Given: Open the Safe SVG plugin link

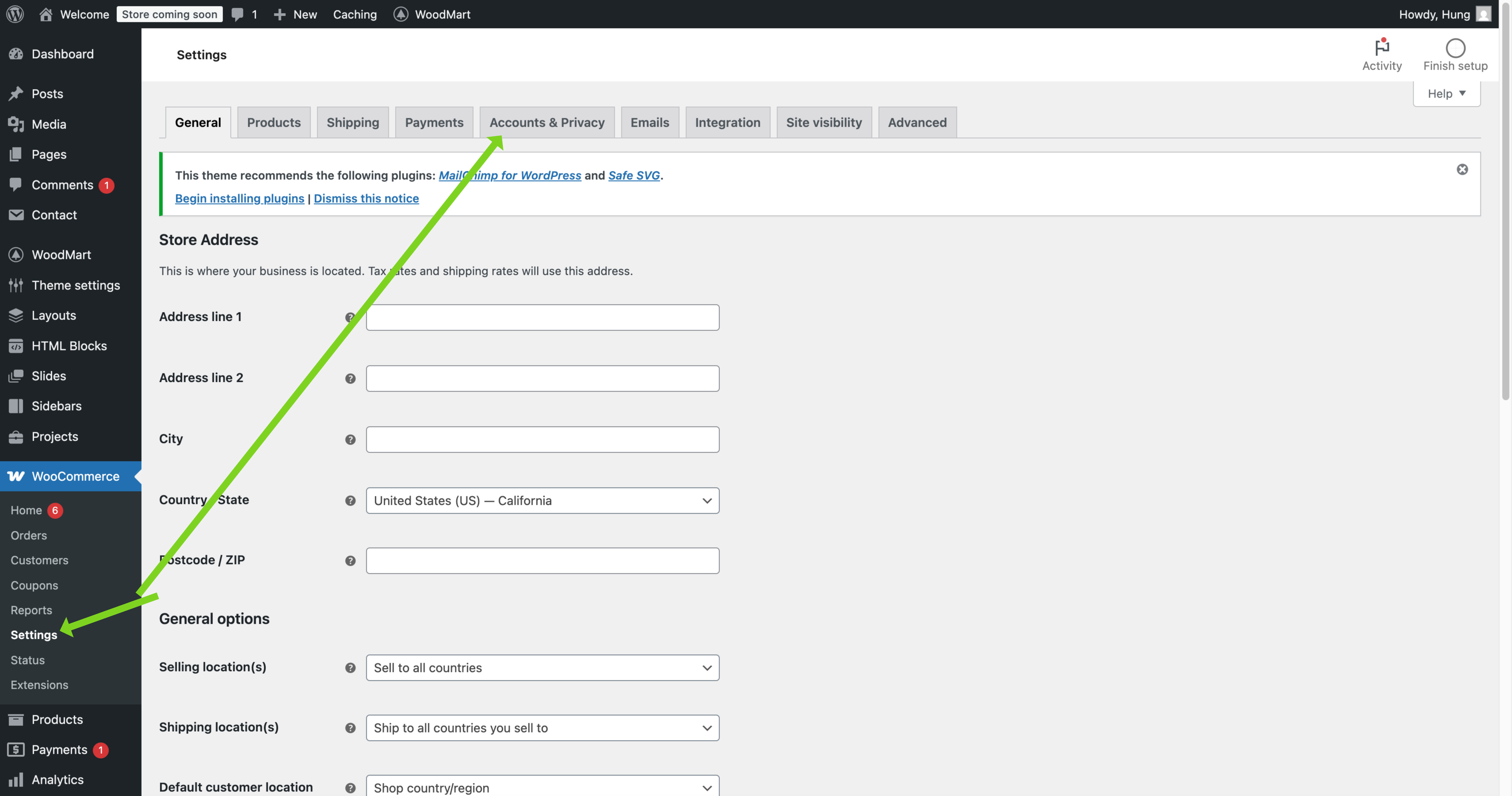Looking at the screenshot, I should point(634,176).
